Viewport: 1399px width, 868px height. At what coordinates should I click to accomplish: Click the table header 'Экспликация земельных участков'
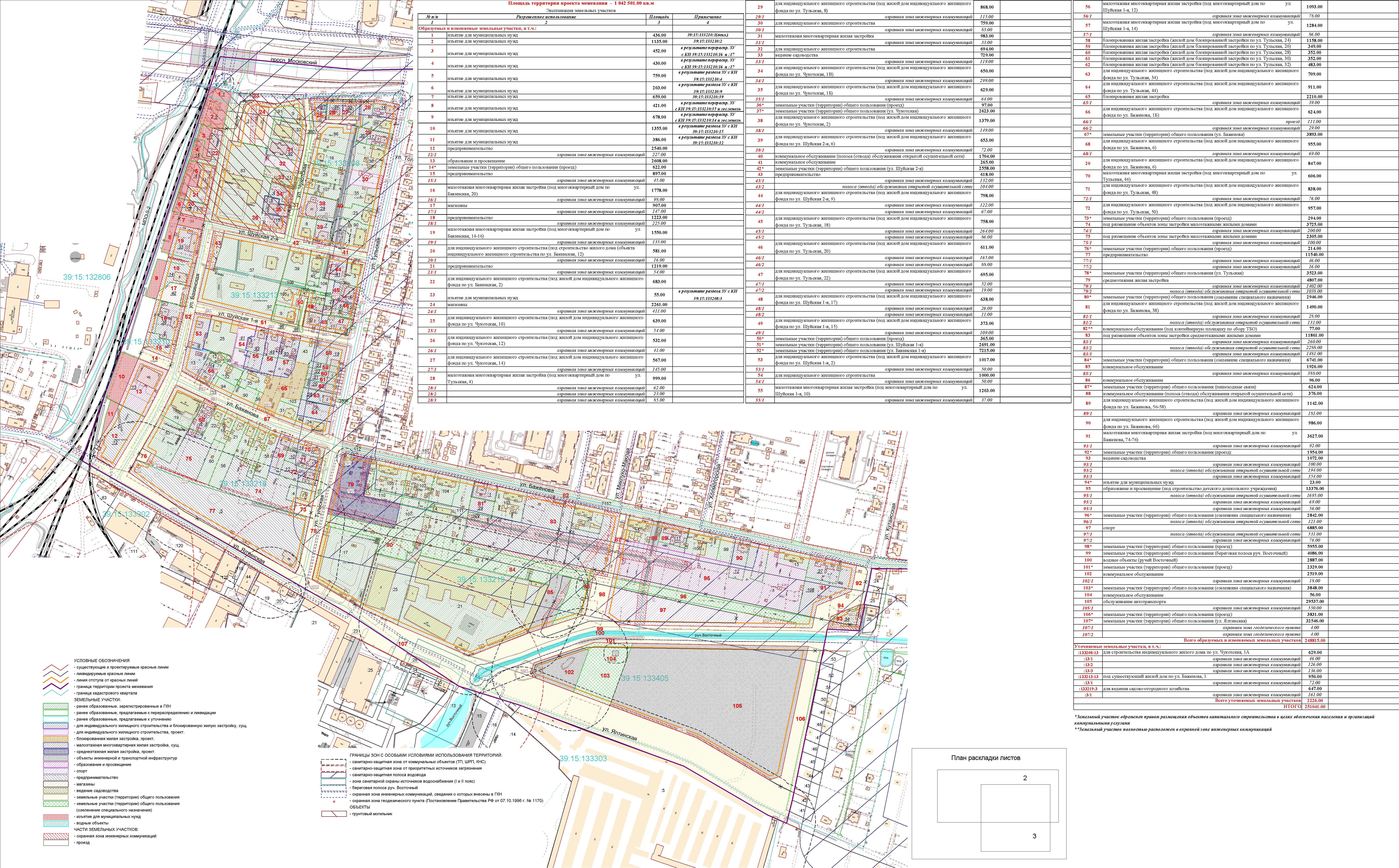point(581,10)
